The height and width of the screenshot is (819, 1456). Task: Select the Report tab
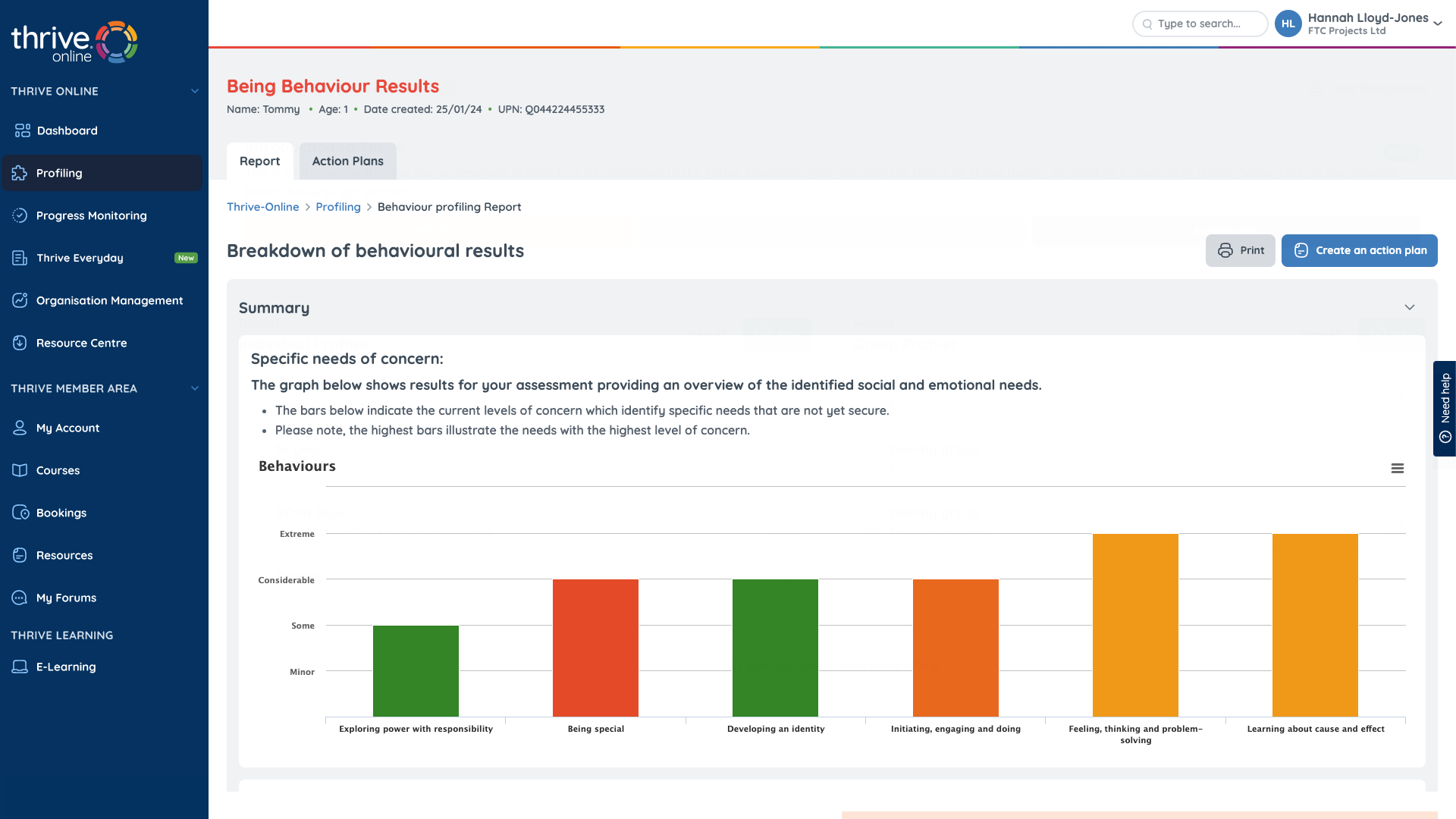point(260,161)
